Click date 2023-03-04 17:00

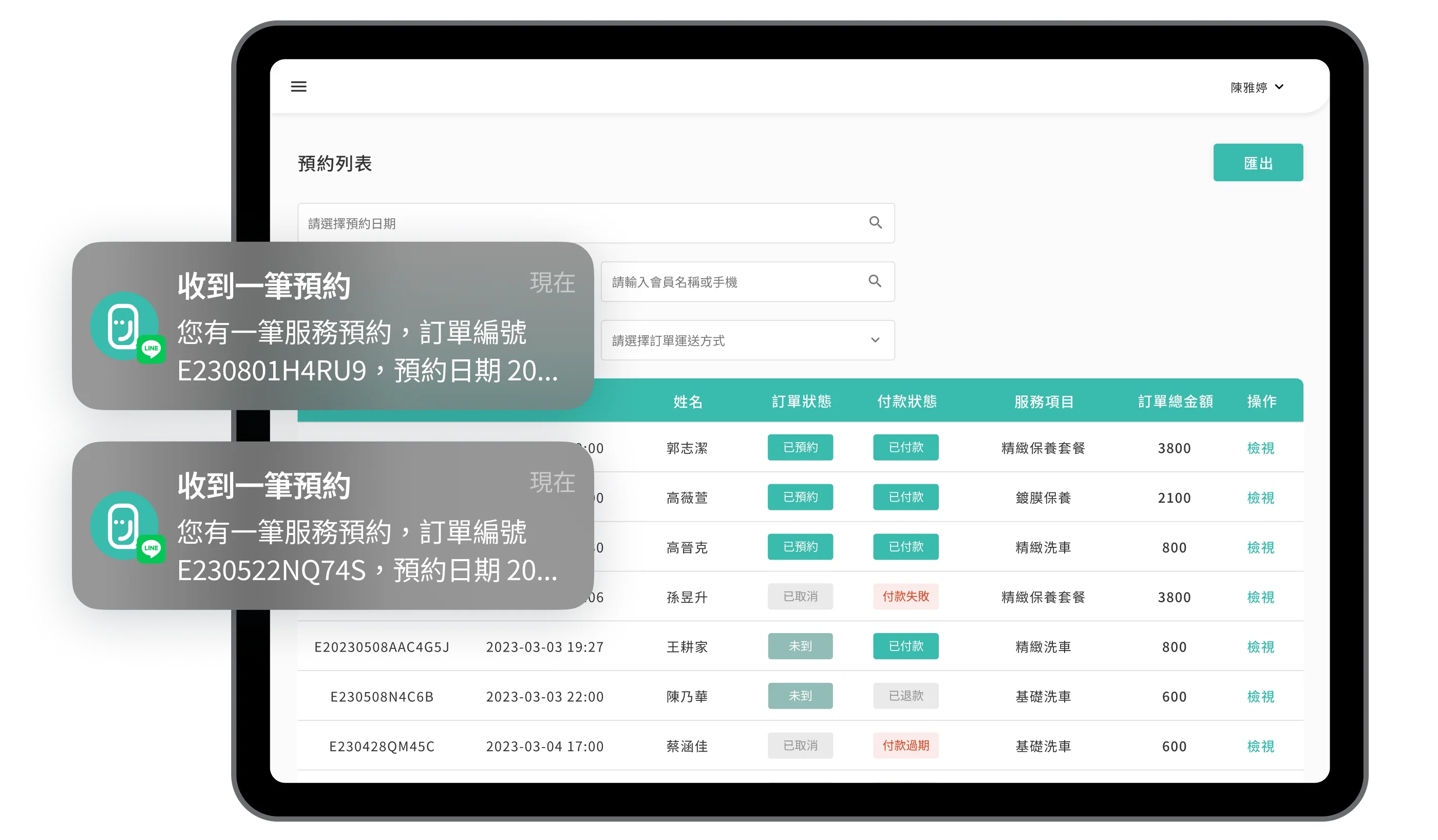tap(544, 746)
